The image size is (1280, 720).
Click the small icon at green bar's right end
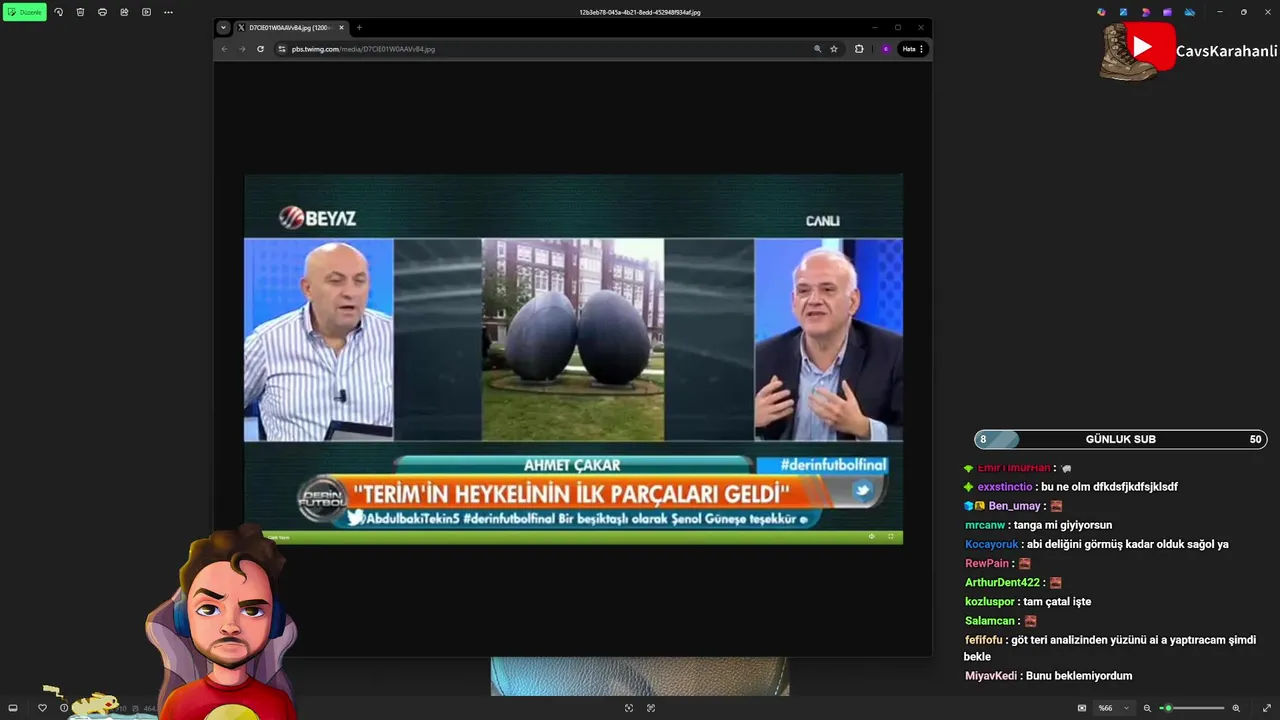pos(891,537)
